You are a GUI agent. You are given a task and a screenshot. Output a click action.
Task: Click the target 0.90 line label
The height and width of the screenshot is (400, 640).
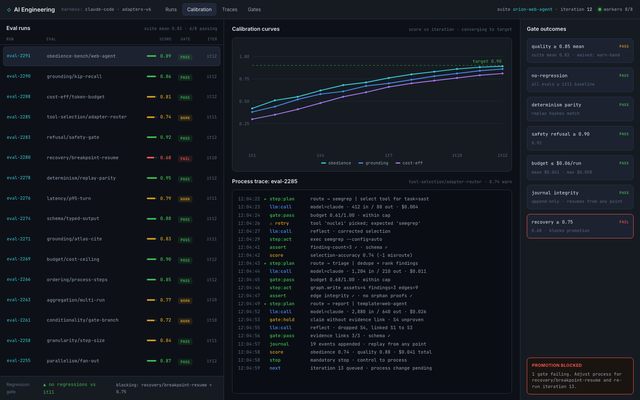487,61
